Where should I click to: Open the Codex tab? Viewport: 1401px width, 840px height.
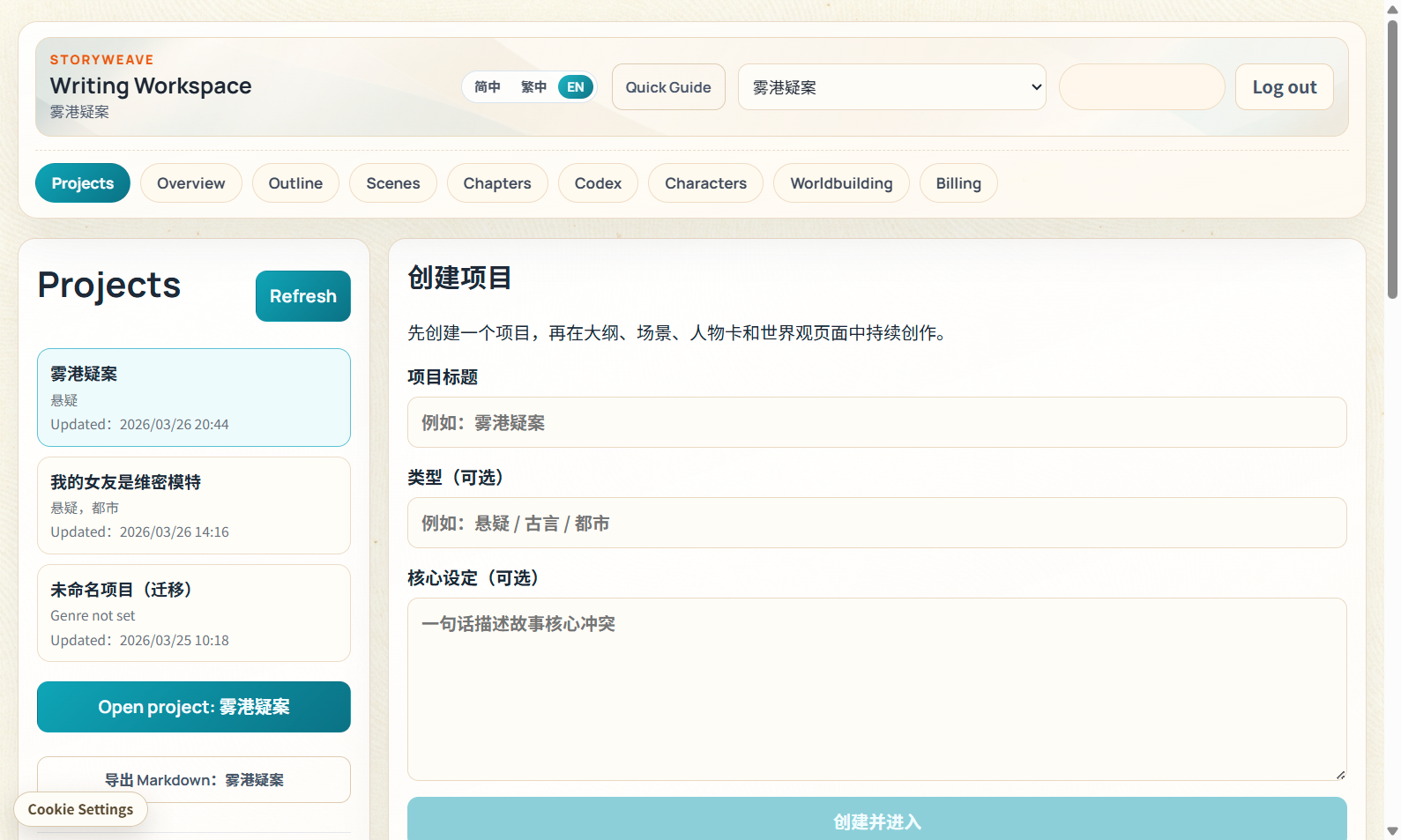[x=598, y=182]
